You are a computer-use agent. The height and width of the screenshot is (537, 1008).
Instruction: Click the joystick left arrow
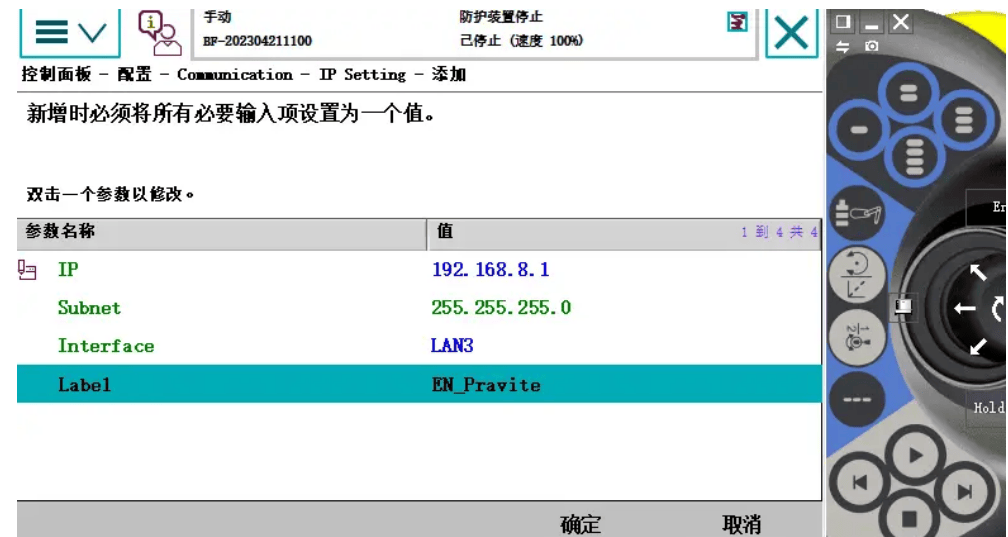(964, 309)
